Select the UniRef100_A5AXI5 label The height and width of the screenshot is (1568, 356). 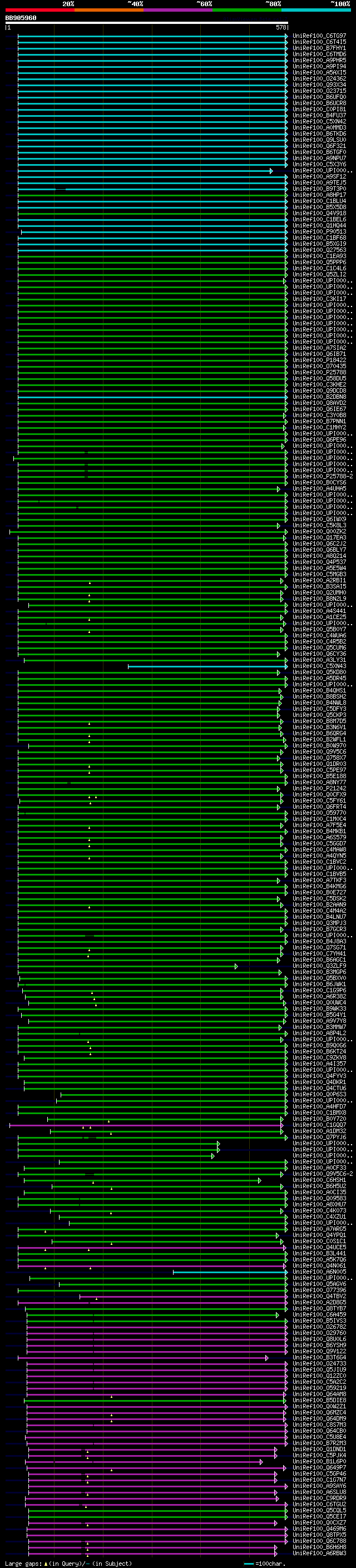point(319,72)
